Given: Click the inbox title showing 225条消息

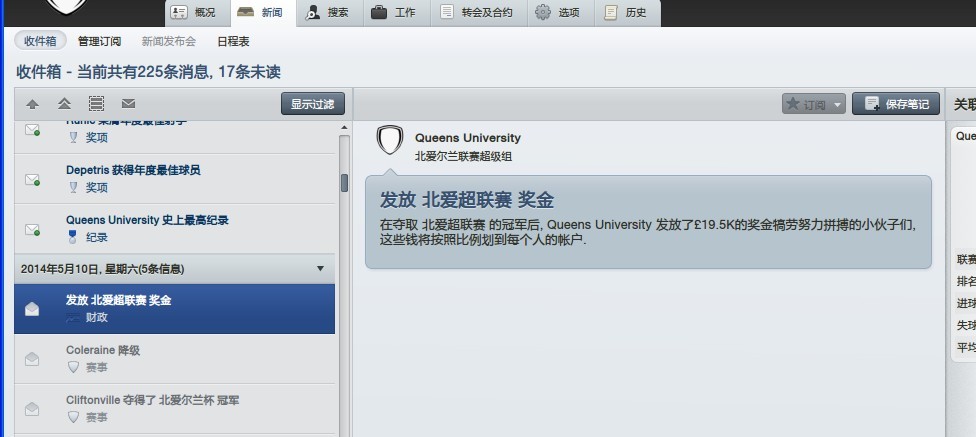Looking at the screenshot, I should tap(149, 72).
